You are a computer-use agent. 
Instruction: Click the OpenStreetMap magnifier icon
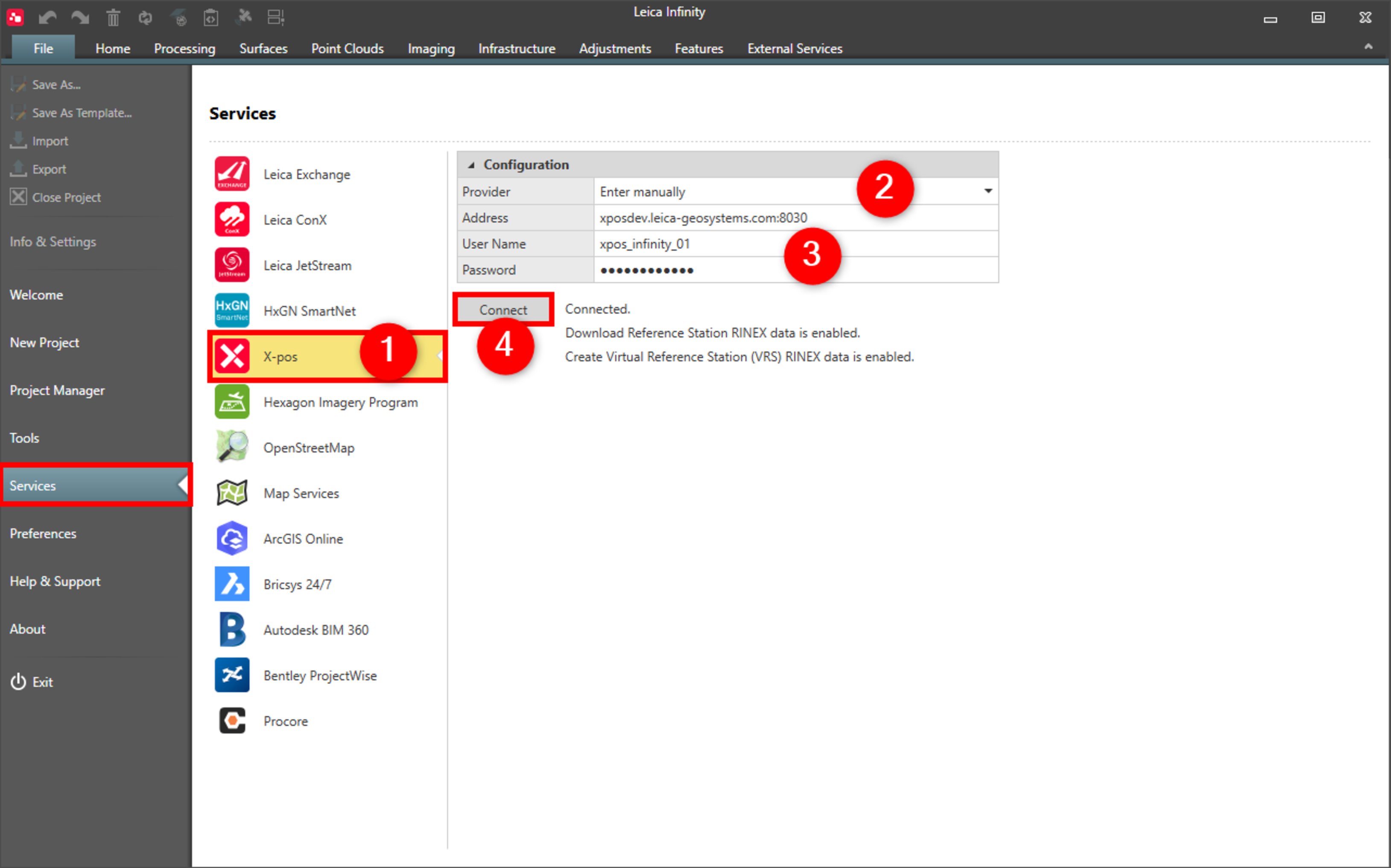pos(232,447)
